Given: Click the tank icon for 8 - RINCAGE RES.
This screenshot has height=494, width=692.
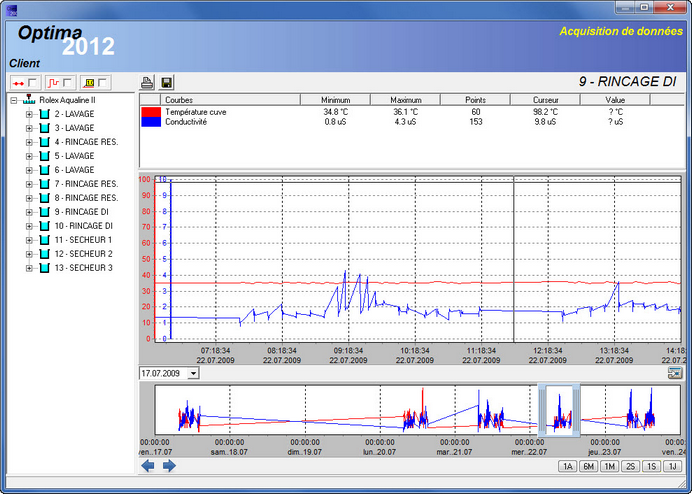Looking at the screenshot, I should click(45, 198).
